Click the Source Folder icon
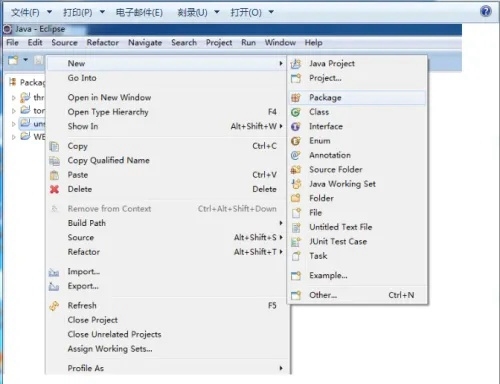 [x=296, y=170]
